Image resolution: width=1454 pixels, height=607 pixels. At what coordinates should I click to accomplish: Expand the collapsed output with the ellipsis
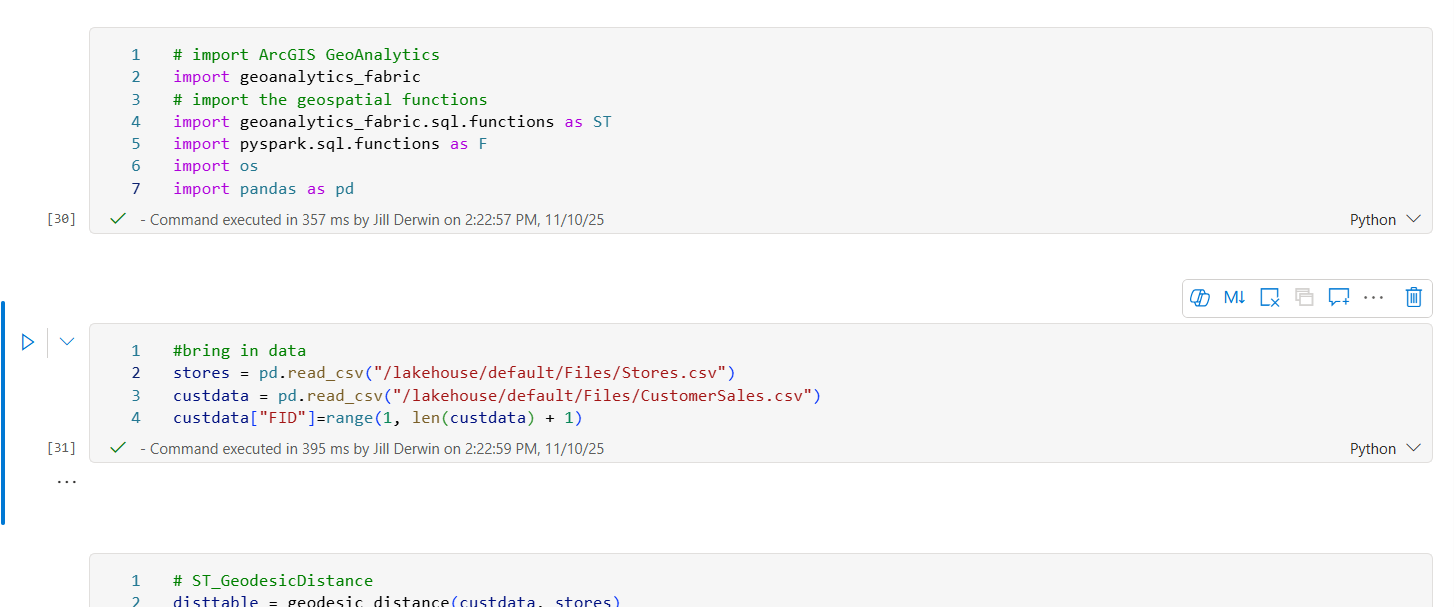pos(66,480)
